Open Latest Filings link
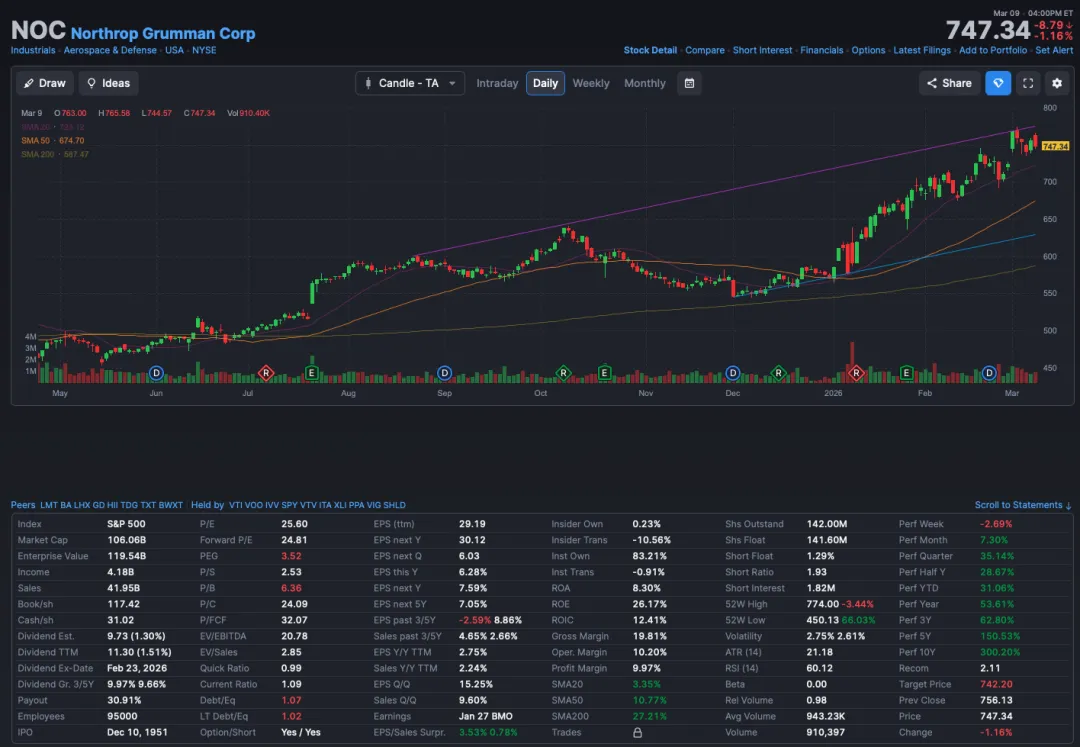The width and height of the screenshot is (1080, 747). [922, 50]
